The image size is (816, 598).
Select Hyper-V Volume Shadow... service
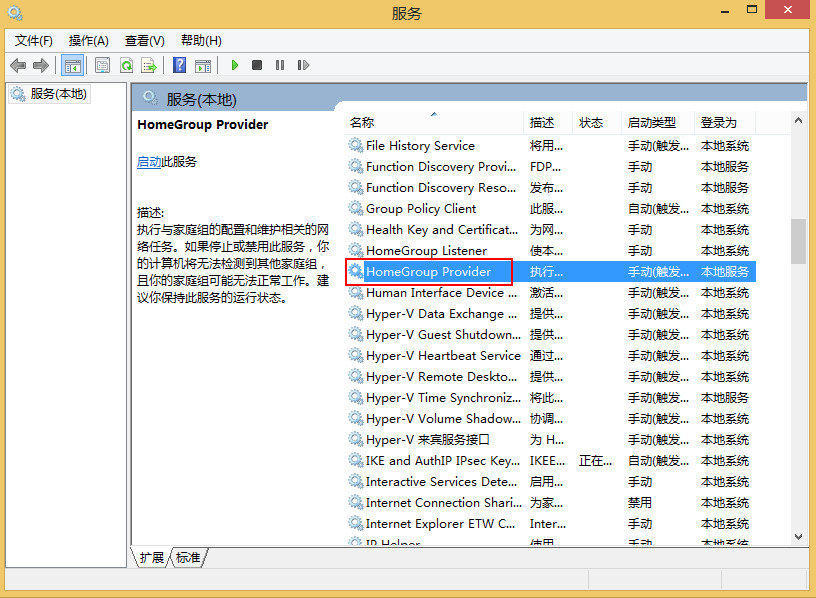tap(550, 418)
